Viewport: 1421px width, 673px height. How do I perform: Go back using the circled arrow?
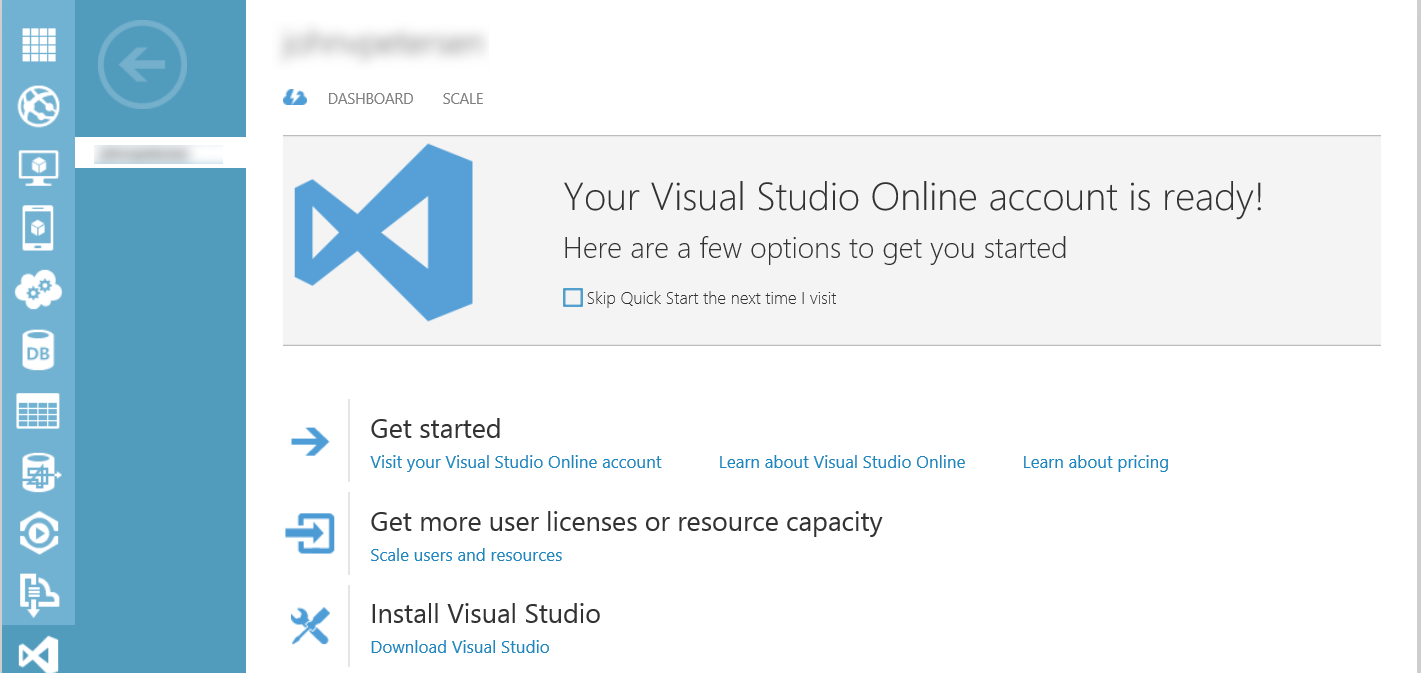tap(142, 66)
